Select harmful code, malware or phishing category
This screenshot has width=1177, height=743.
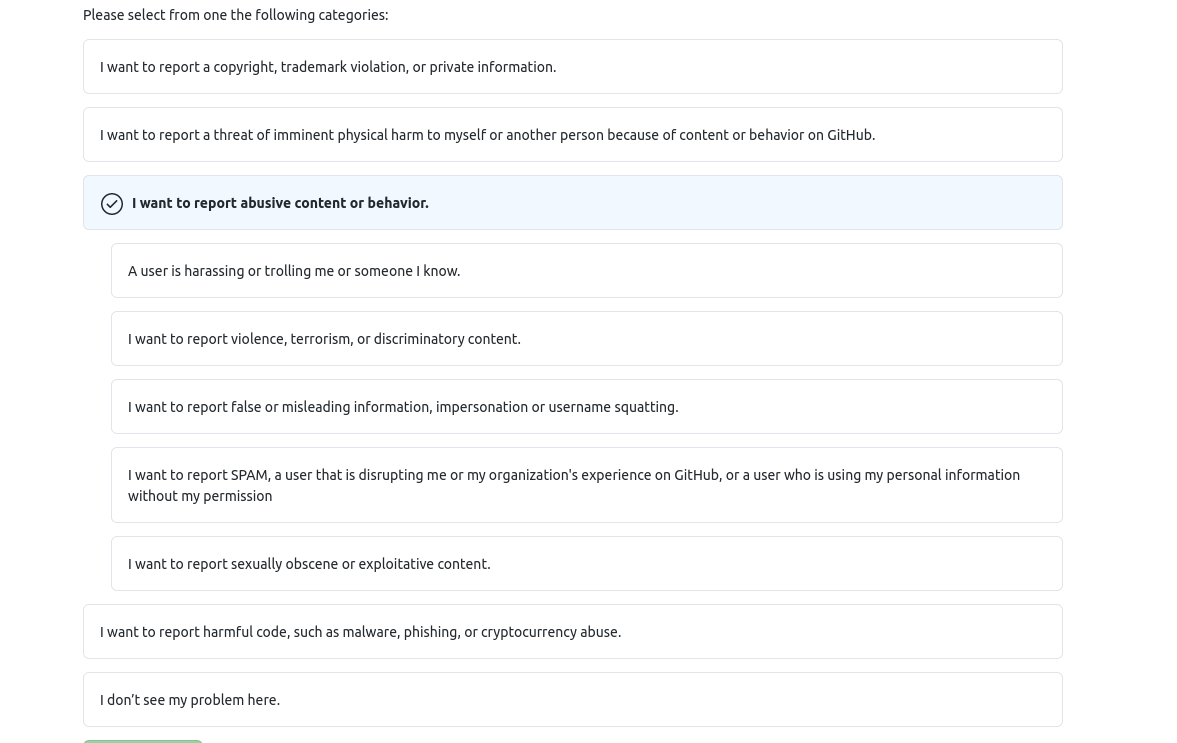[x=573, y=632]
